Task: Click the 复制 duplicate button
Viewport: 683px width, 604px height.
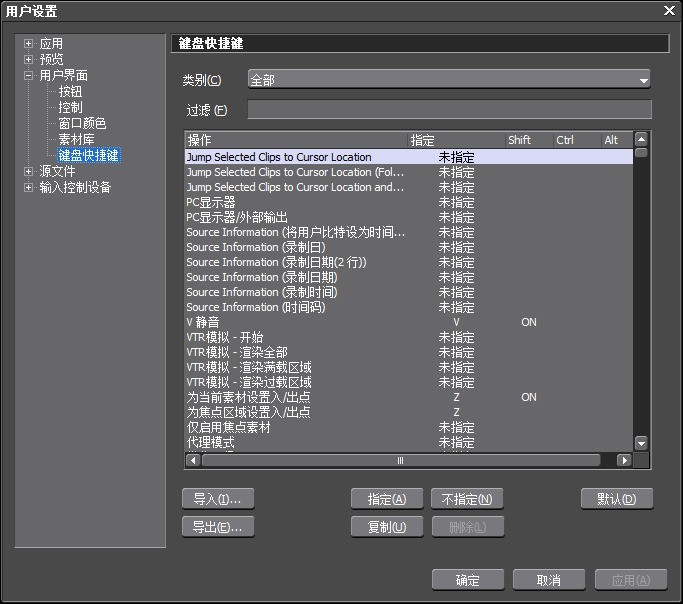Action: pyautogui.click(x=387, y=527)
